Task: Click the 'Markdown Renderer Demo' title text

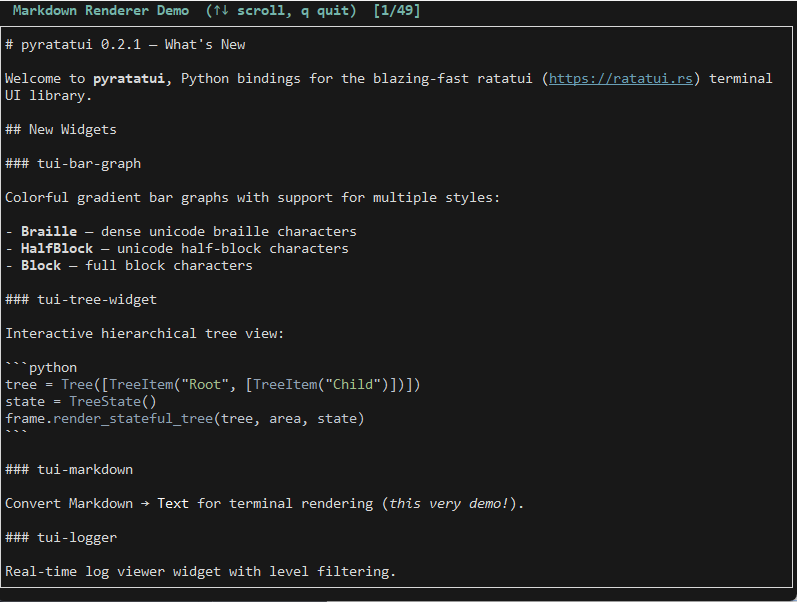Action: click(x=101, y=11)
